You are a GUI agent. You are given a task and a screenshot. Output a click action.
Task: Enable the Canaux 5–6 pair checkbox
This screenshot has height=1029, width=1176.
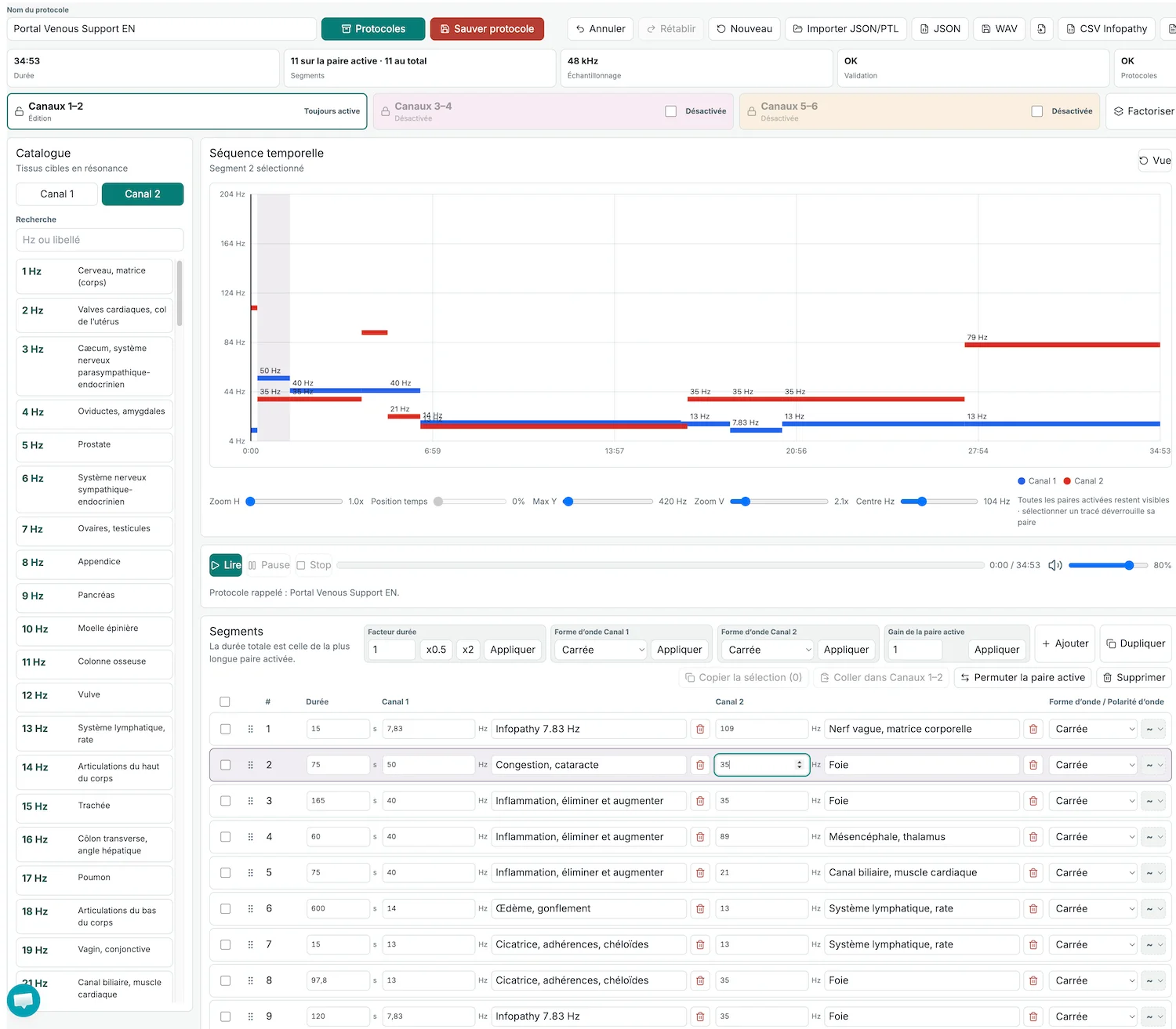click(1037, 111)
